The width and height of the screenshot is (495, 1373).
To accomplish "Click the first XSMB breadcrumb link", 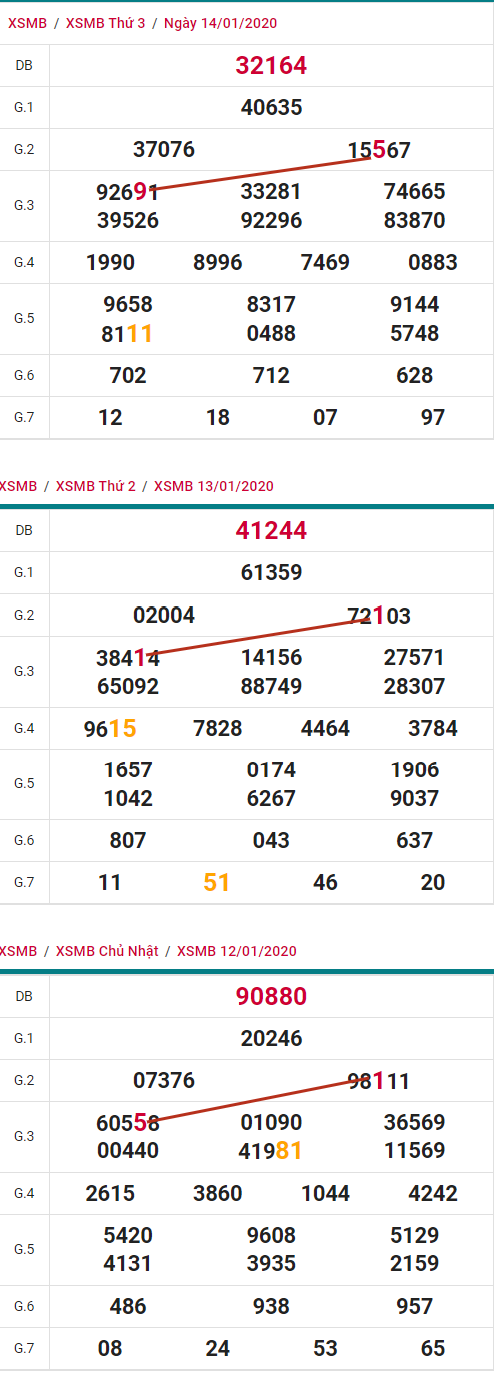I will [23, 23].
